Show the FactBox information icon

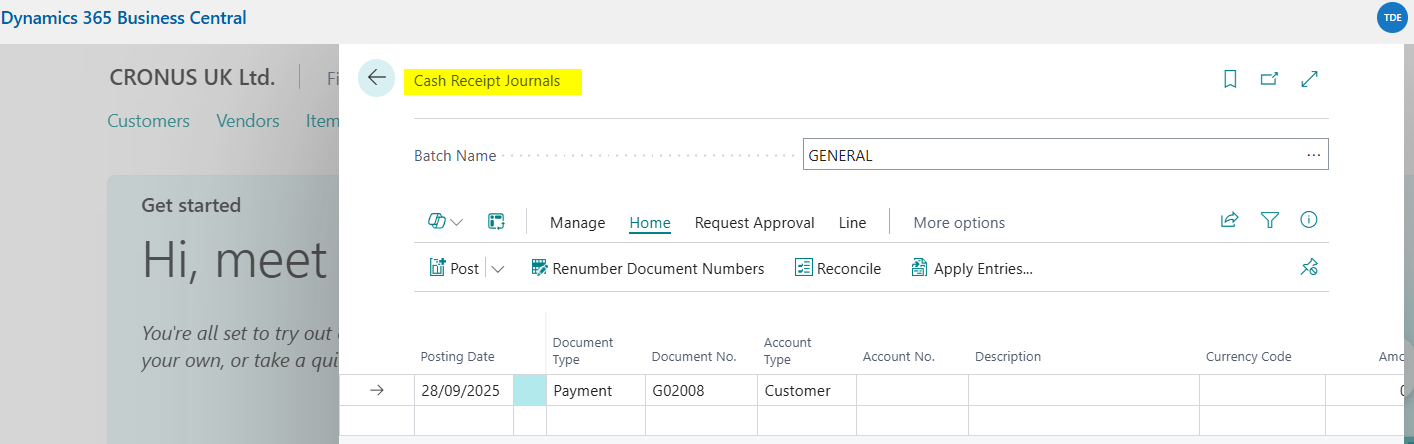pos(1308,221)
